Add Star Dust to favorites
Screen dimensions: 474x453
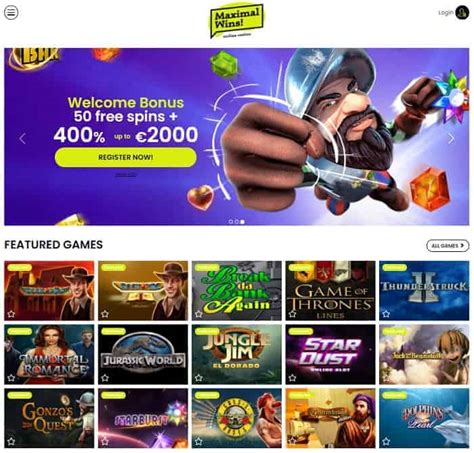[x=292, y=378]
